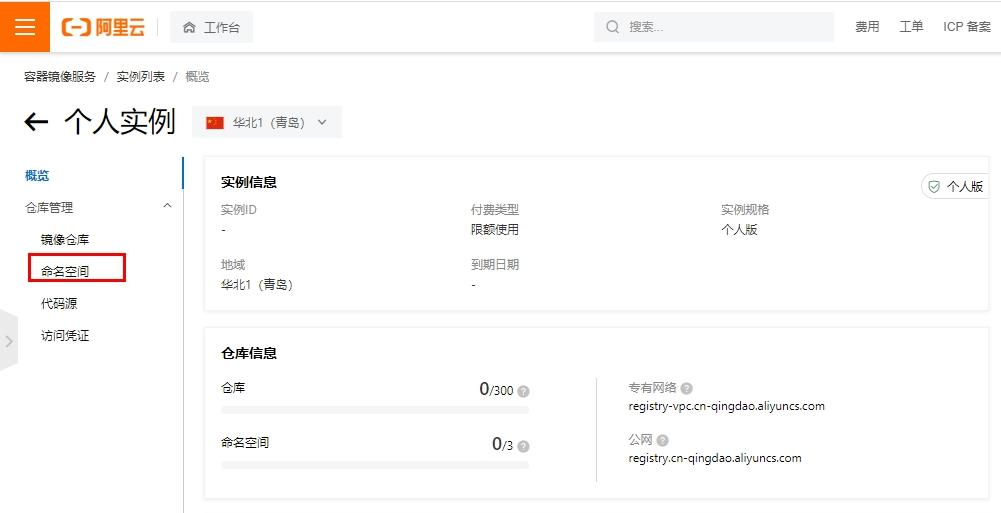Click the back arrow beside 个人实例

(36, 122)
